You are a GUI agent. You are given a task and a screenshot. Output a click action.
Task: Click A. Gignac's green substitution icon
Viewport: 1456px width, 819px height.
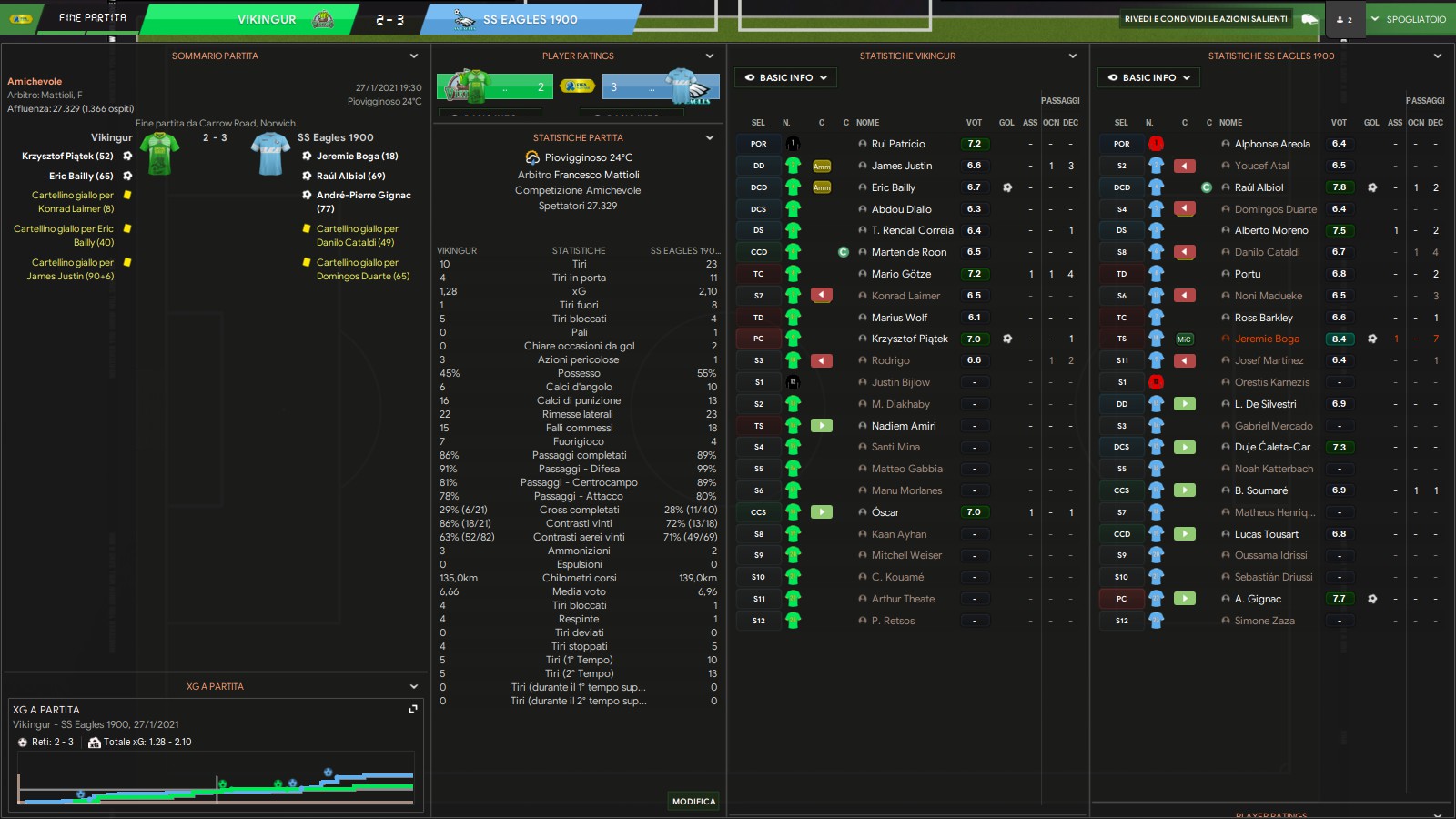(x=1185, y=598)
